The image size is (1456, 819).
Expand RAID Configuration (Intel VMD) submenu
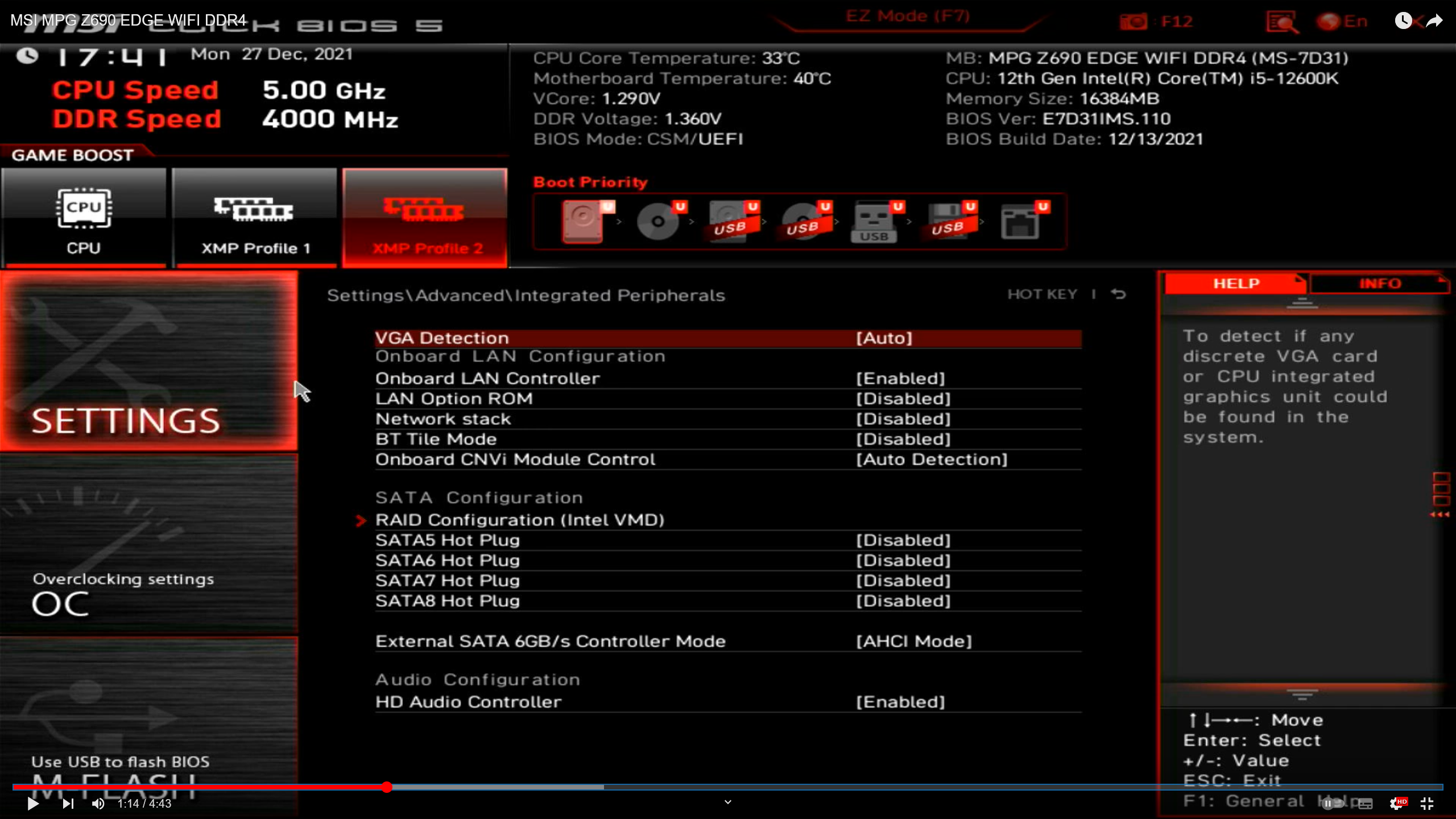tap(519, 520)
